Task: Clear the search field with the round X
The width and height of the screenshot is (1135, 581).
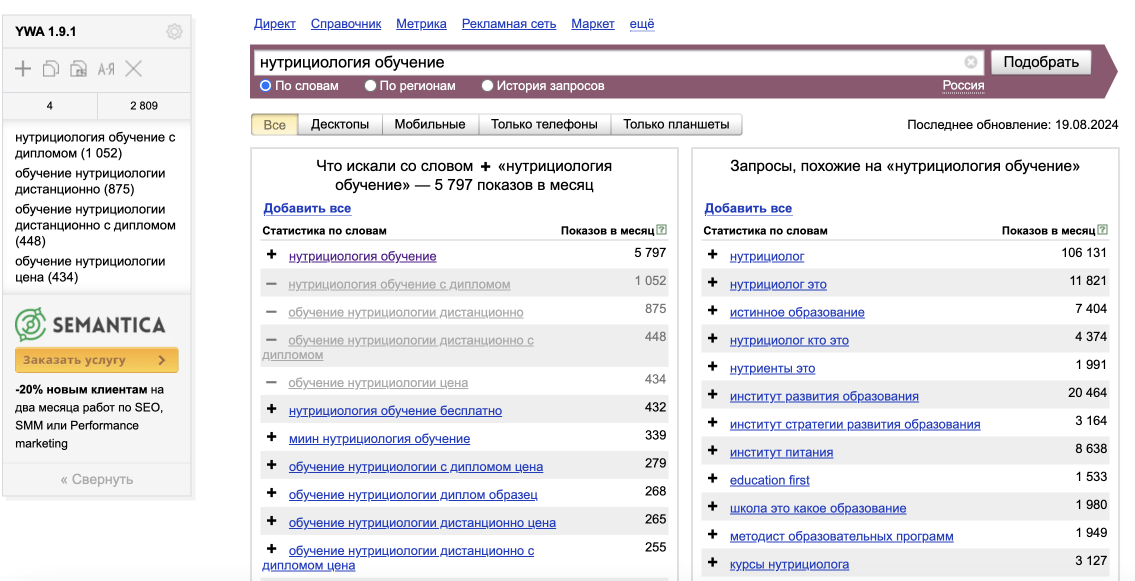Action: [x=971, y=62]
